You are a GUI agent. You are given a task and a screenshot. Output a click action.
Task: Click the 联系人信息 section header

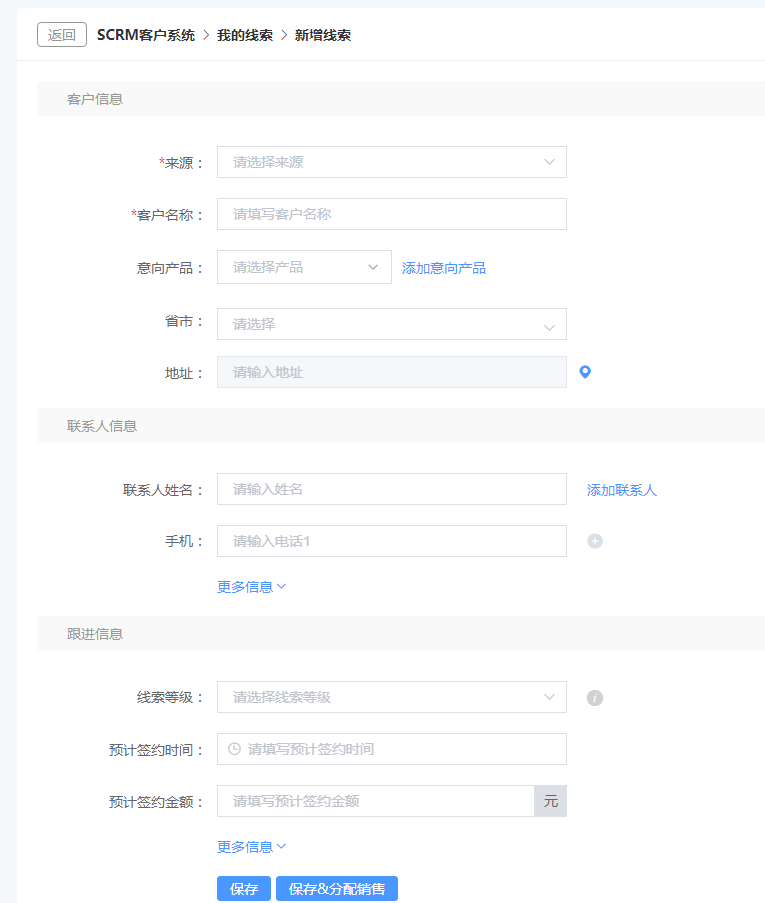tap(102, 426)
